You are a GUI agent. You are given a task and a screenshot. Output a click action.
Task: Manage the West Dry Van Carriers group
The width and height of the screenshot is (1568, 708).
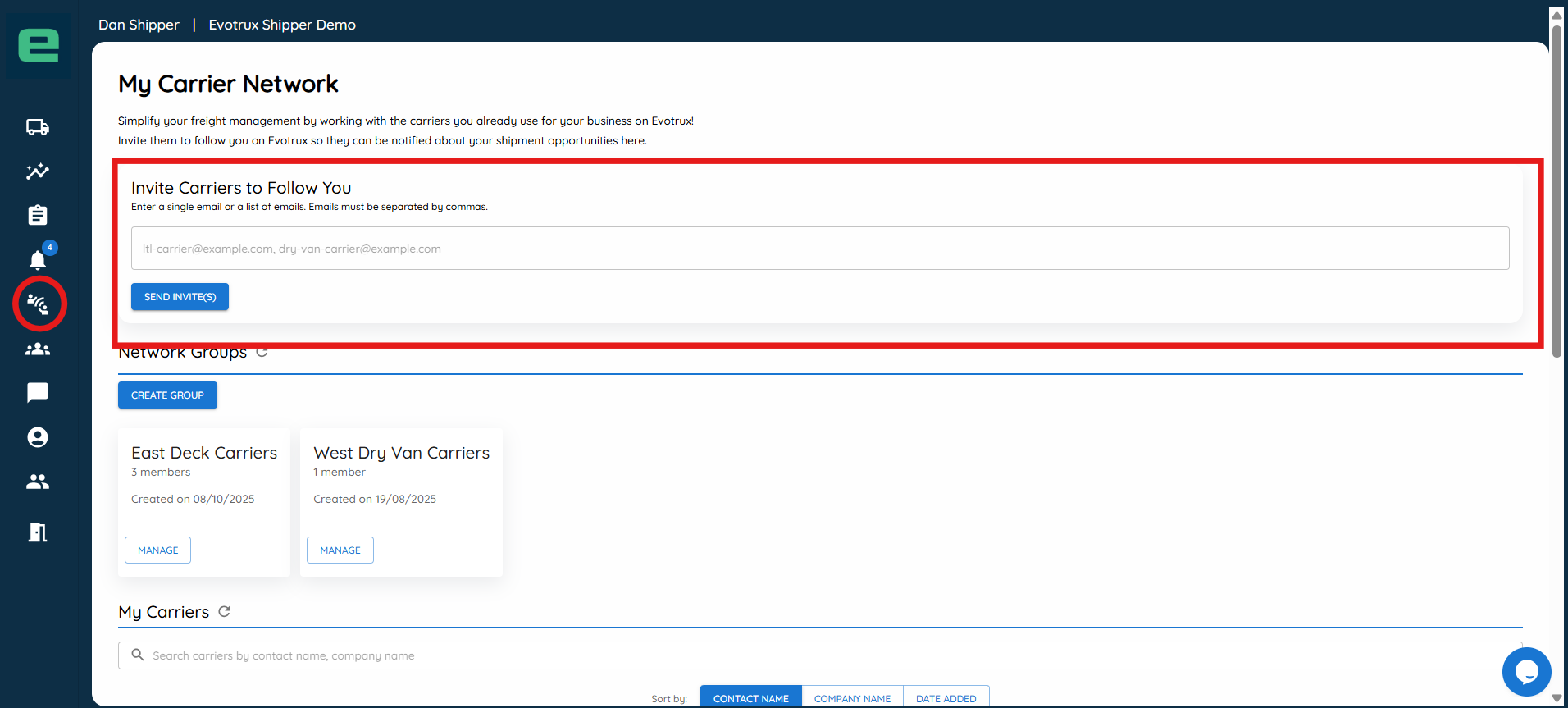(x=340, y=550)
